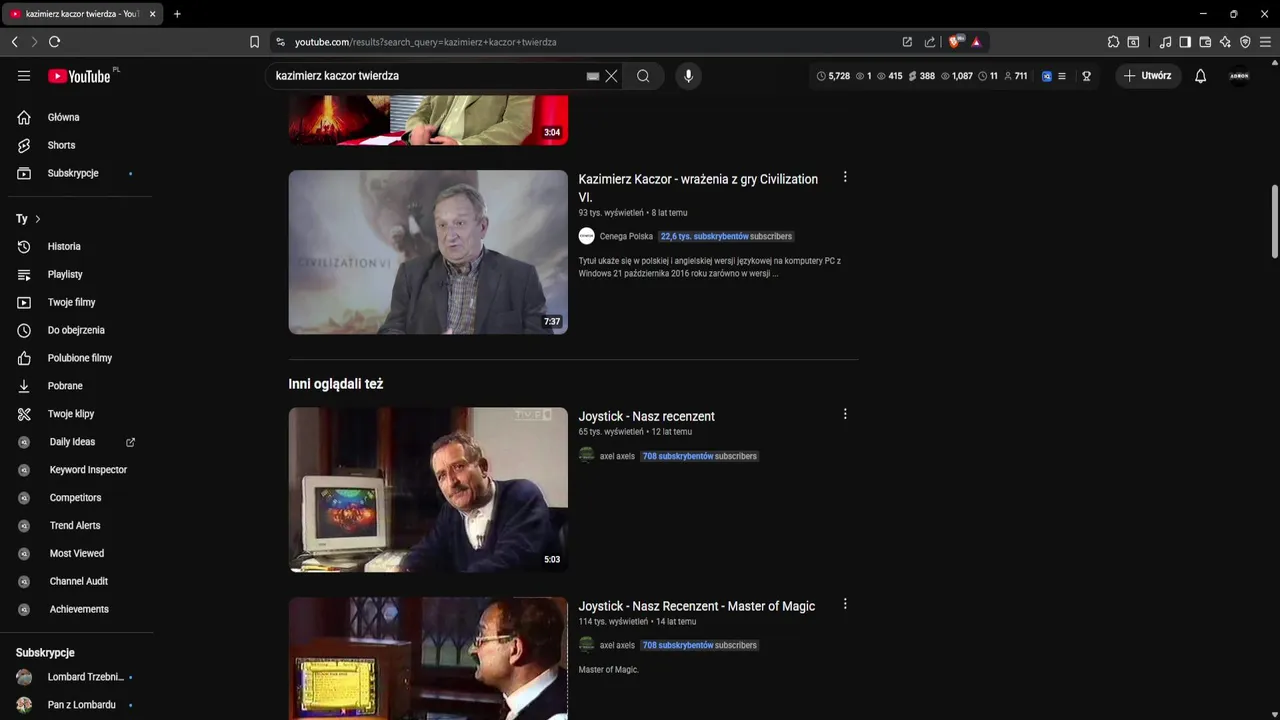1280x720 pixels.
Task: Open the Brave Wallet icon
Action: [x=1205, y=42]
